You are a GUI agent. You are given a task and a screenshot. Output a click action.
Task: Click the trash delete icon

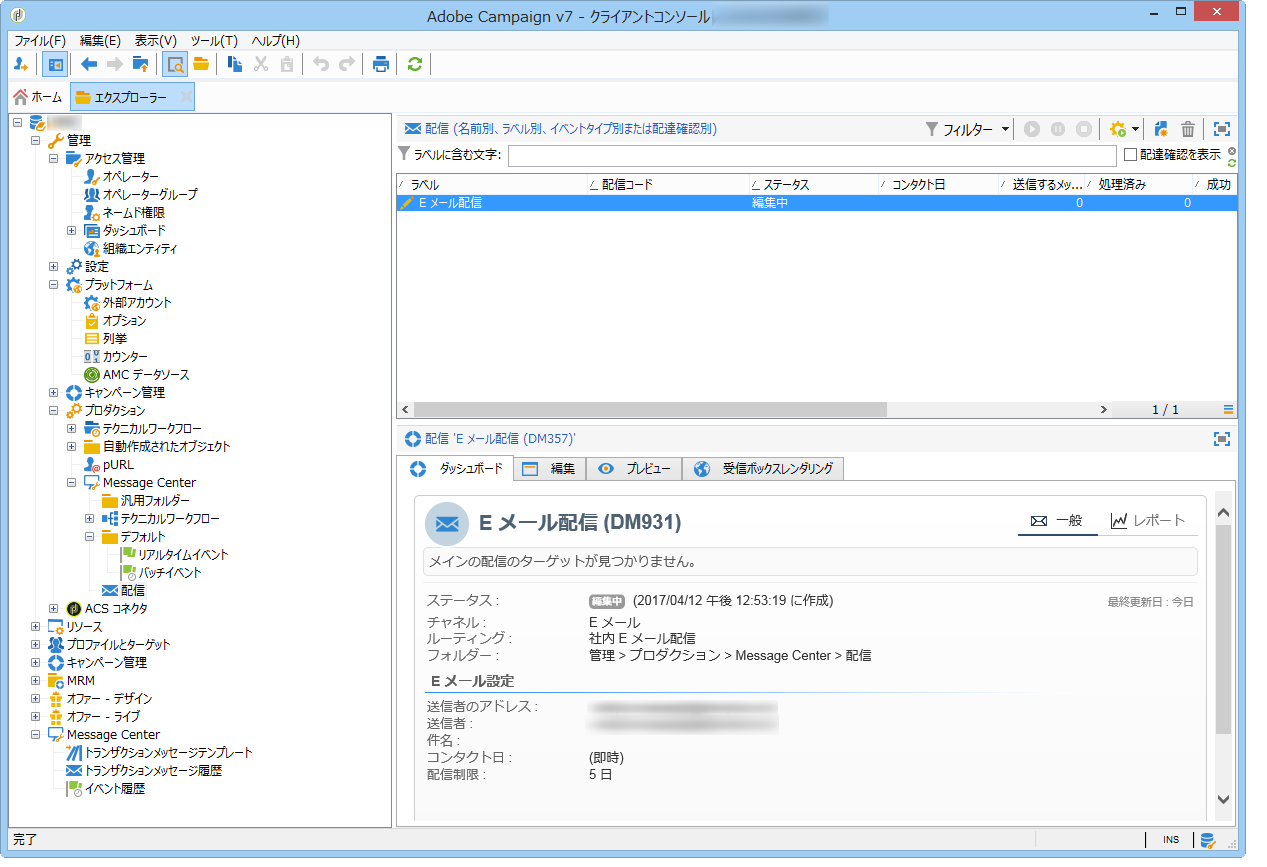(1188, 129)
